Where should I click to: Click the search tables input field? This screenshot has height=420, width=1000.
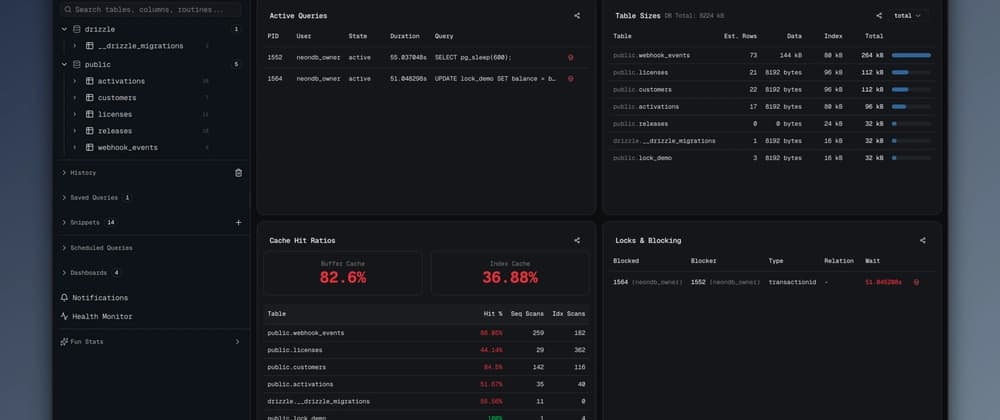[x=151, y=10]
